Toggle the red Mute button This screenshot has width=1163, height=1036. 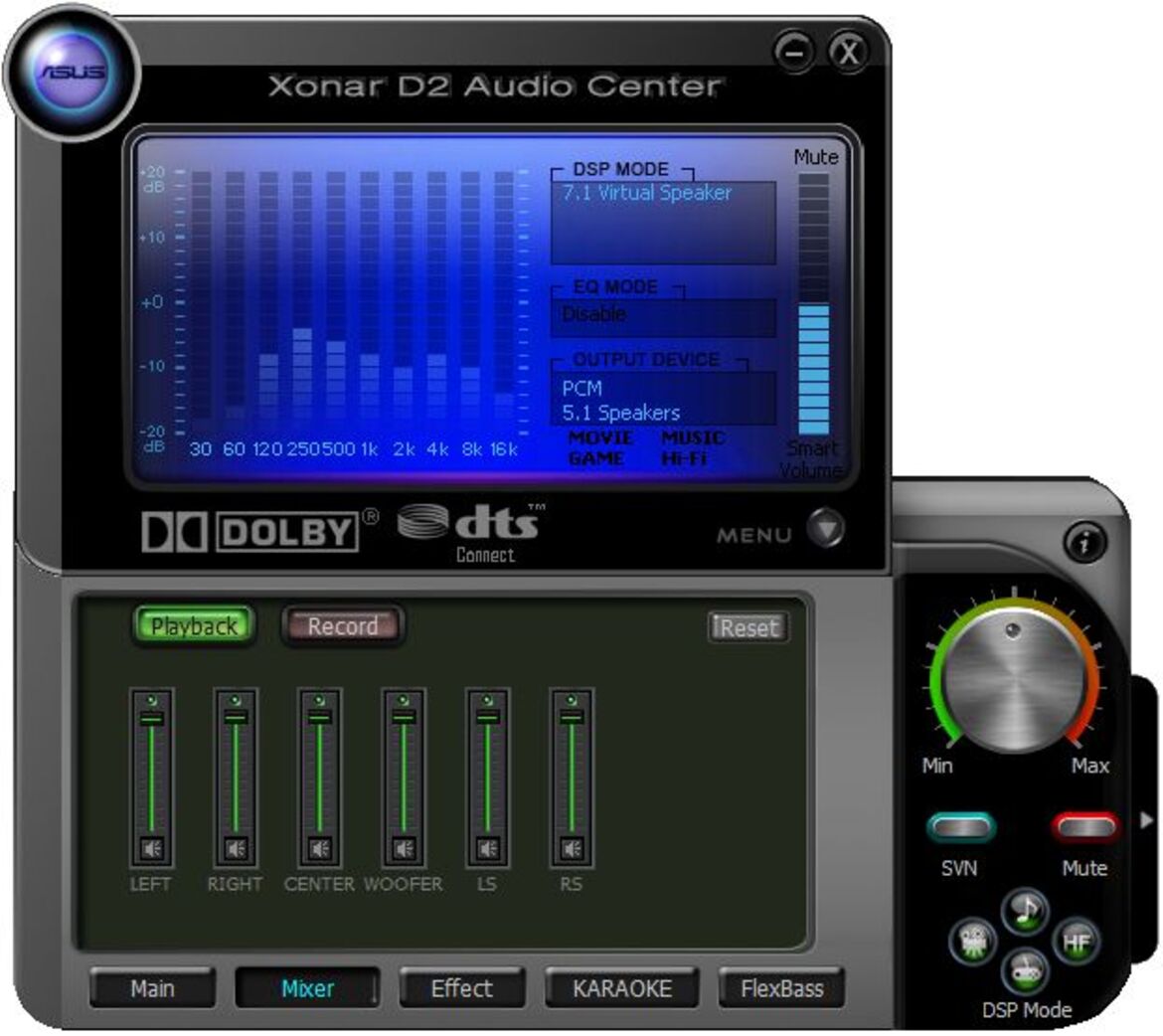pos(1085,827)
